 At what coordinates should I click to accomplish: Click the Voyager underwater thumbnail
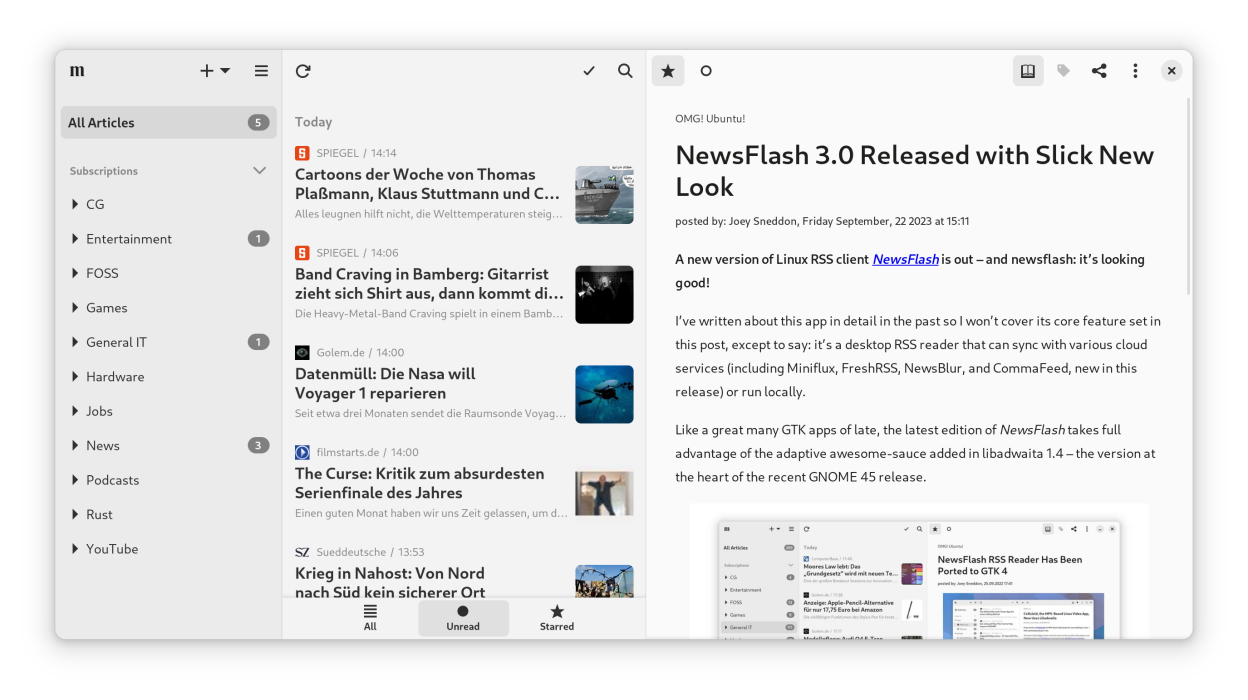[x=604, y=394]
